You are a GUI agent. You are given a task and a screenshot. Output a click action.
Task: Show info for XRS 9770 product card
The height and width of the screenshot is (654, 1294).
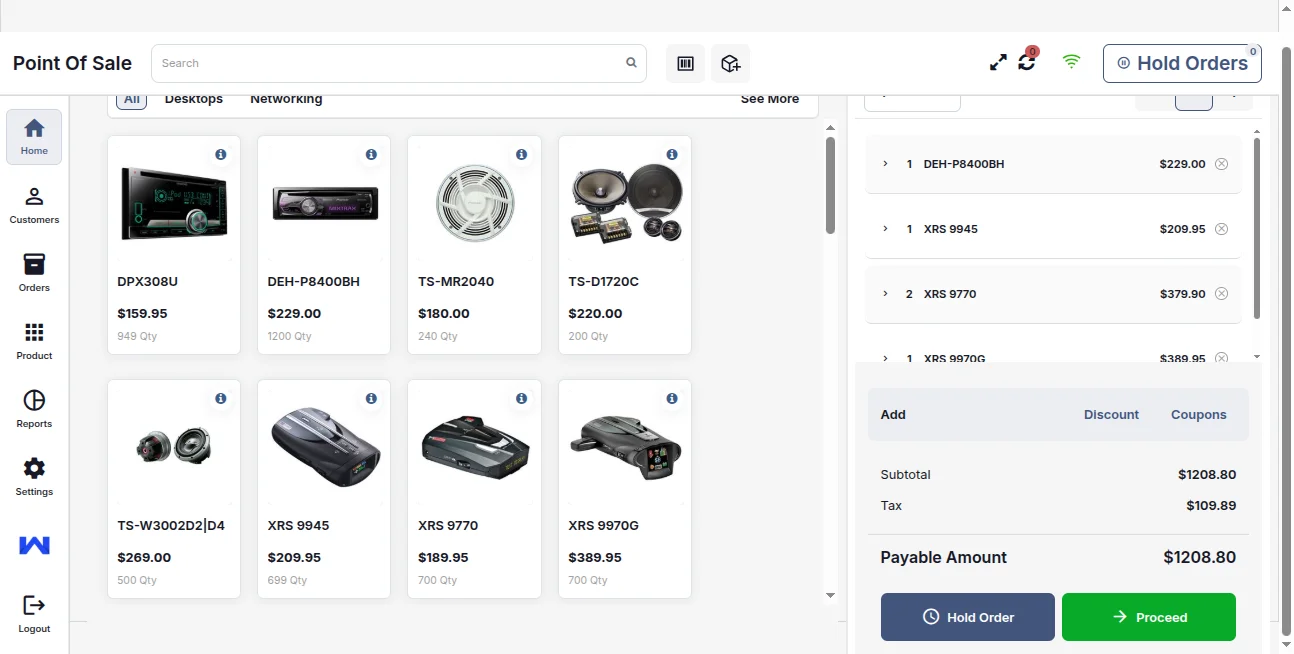click(x=521, y=398)
